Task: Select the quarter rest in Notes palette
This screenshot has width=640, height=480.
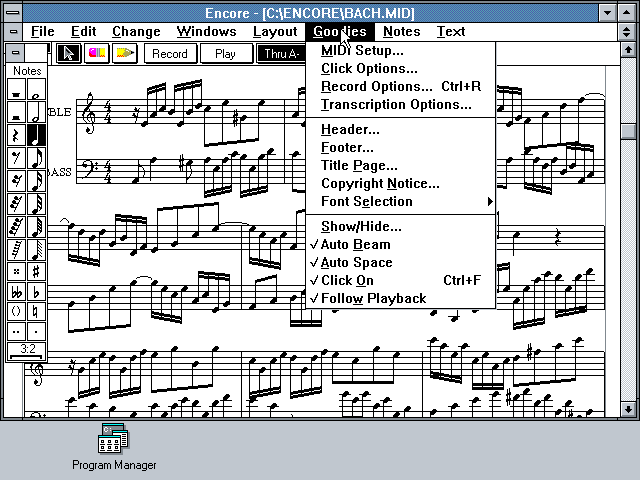Action: (17, 136)
